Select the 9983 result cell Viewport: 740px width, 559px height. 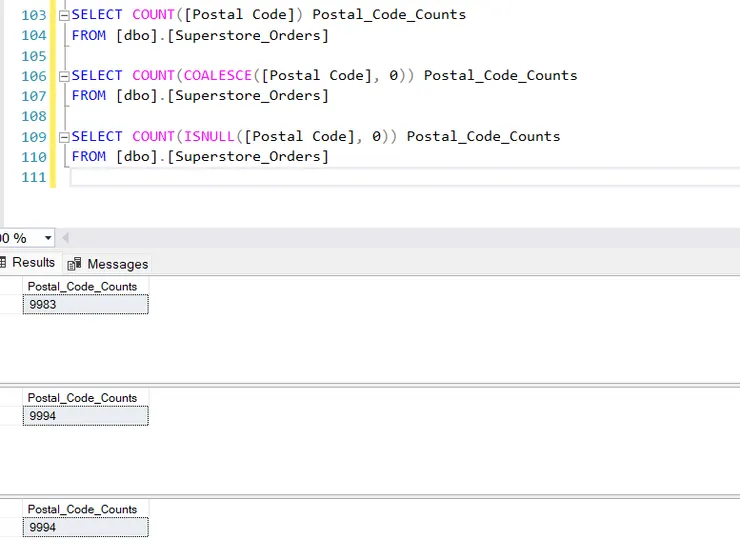[85, 304]
